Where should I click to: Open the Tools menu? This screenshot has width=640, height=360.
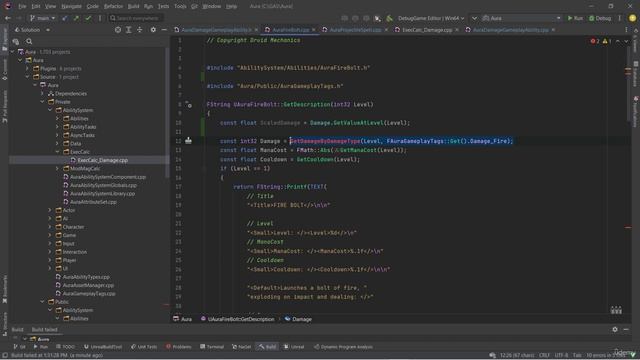pyautogui.click(x=180, y=7)
